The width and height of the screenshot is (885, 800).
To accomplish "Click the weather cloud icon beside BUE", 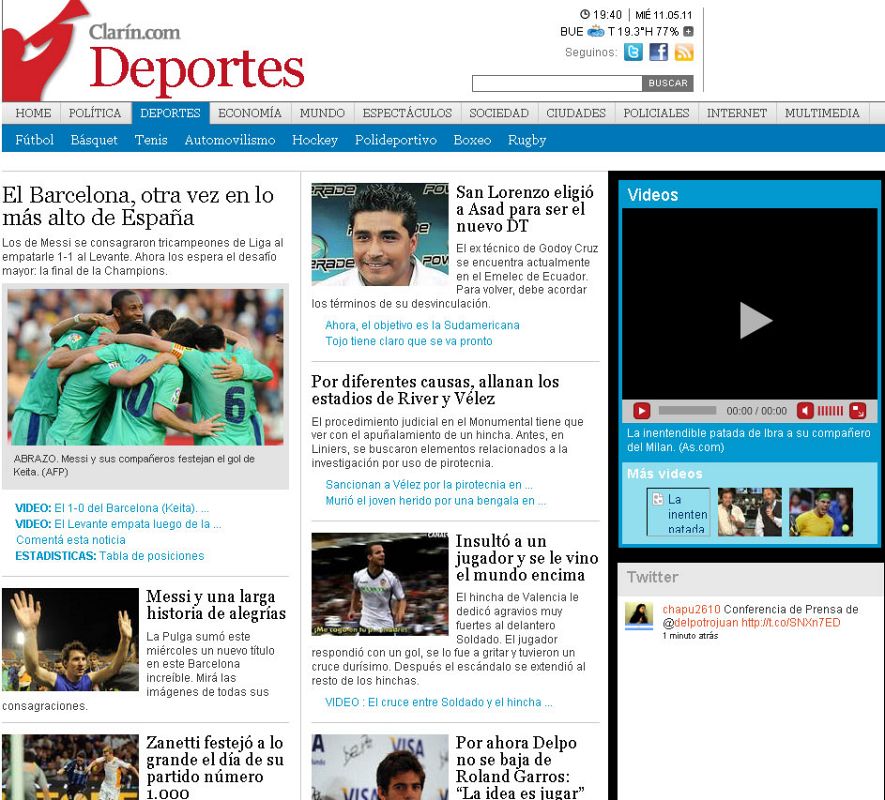I will point(596,31).
